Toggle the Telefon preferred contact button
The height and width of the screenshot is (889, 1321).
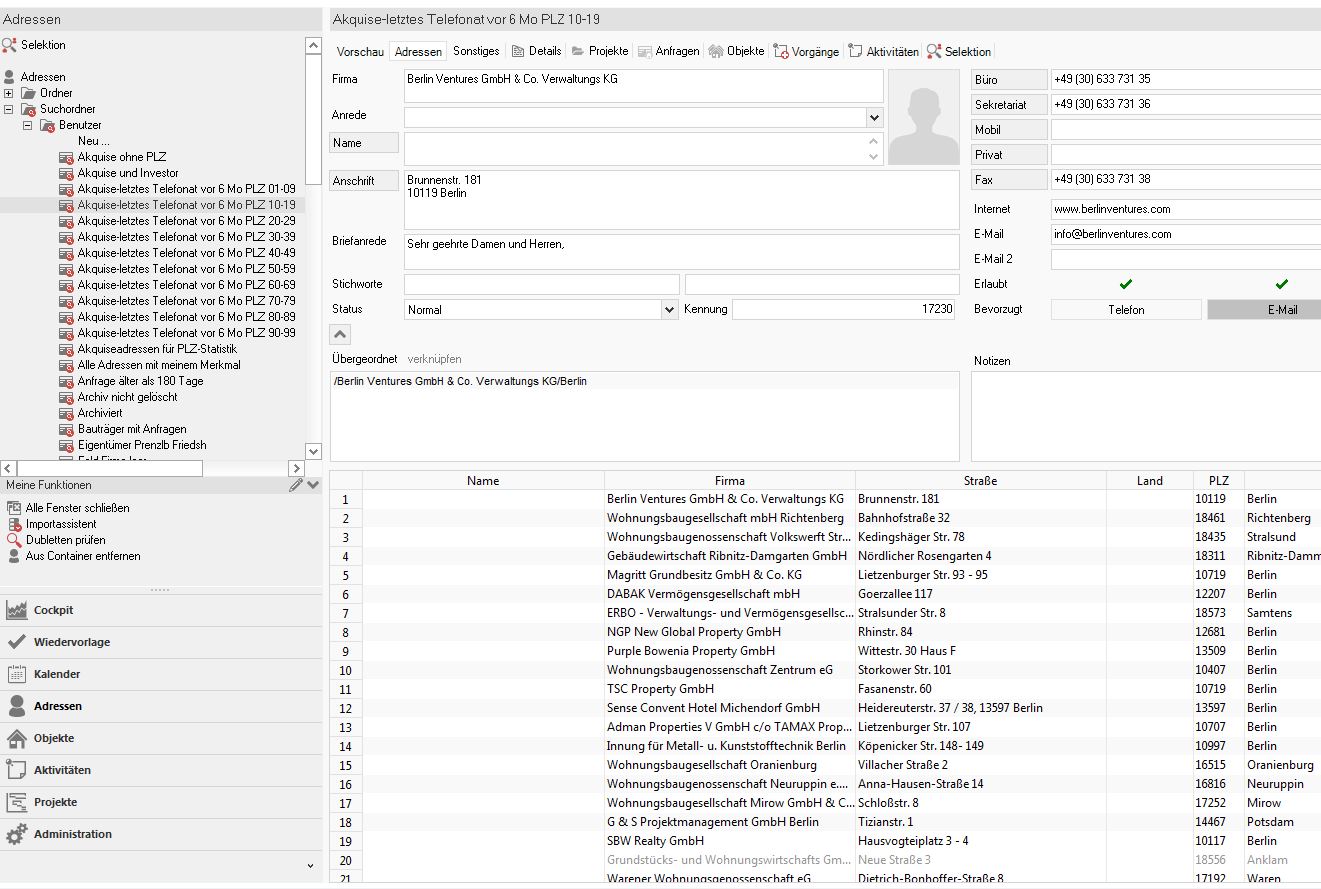[x=1125, y=310]
